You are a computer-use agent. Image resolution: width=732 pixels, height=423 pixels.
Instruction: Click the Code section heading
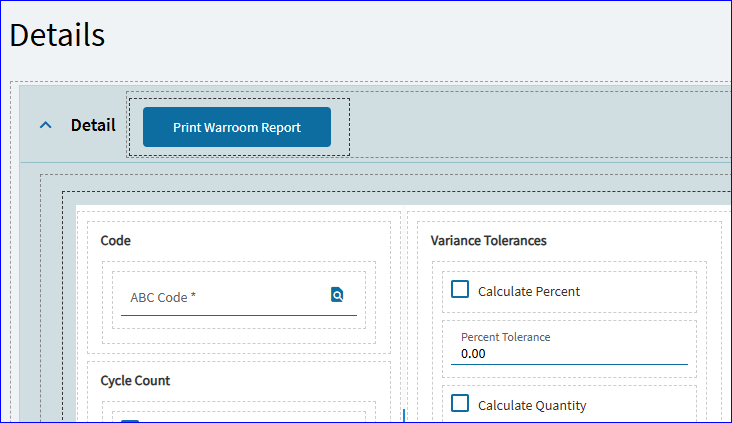point(115,240)
